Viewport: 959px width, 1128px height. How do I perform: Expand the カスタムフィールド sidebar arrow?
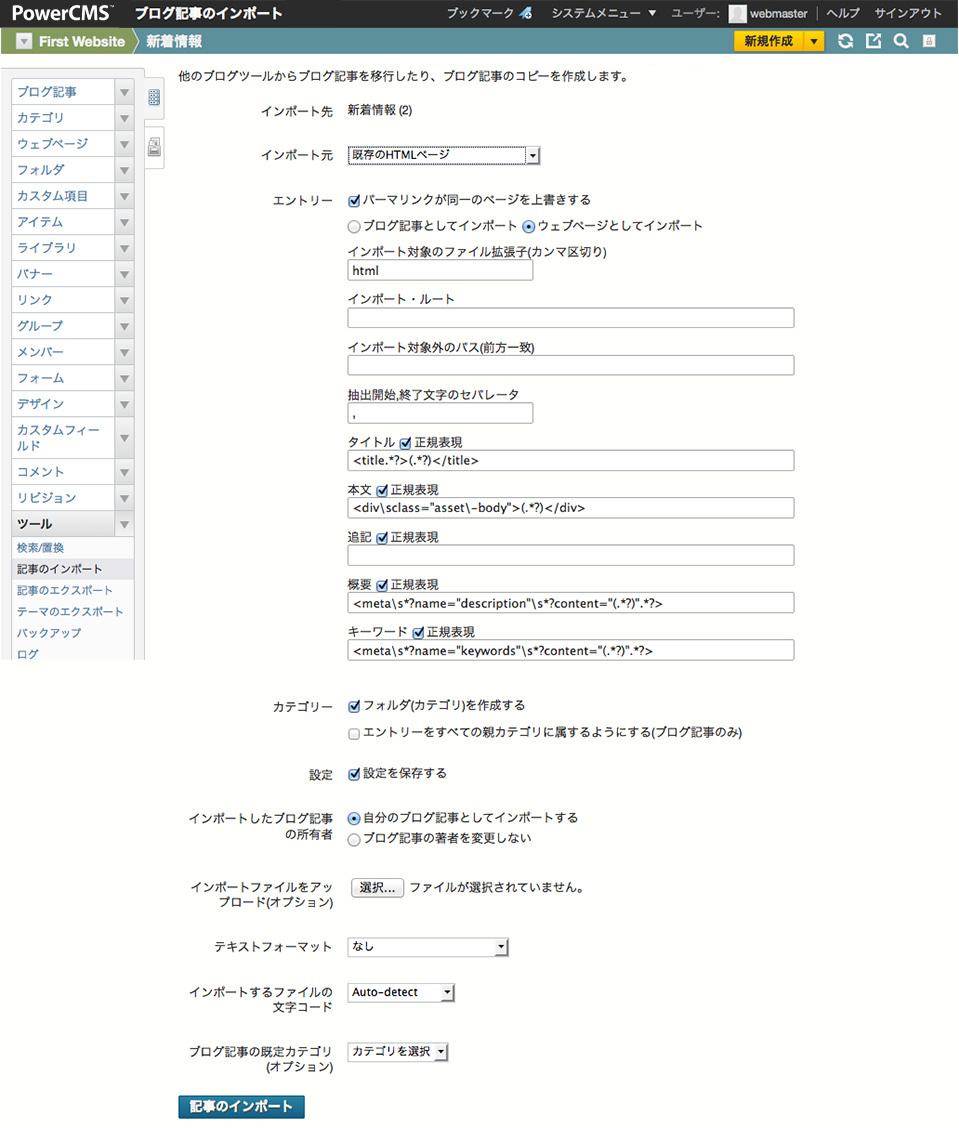[124, 438]
